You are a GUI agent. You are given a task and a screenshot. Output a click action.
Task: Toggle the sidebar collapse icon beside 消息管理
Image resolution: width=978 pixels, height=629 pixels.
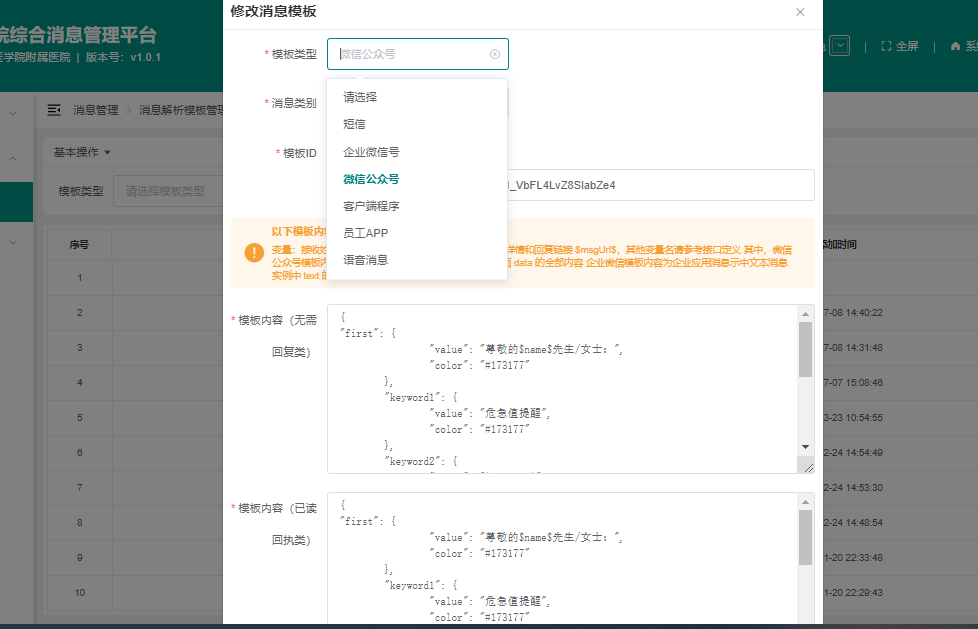click(x=54, y=110)
